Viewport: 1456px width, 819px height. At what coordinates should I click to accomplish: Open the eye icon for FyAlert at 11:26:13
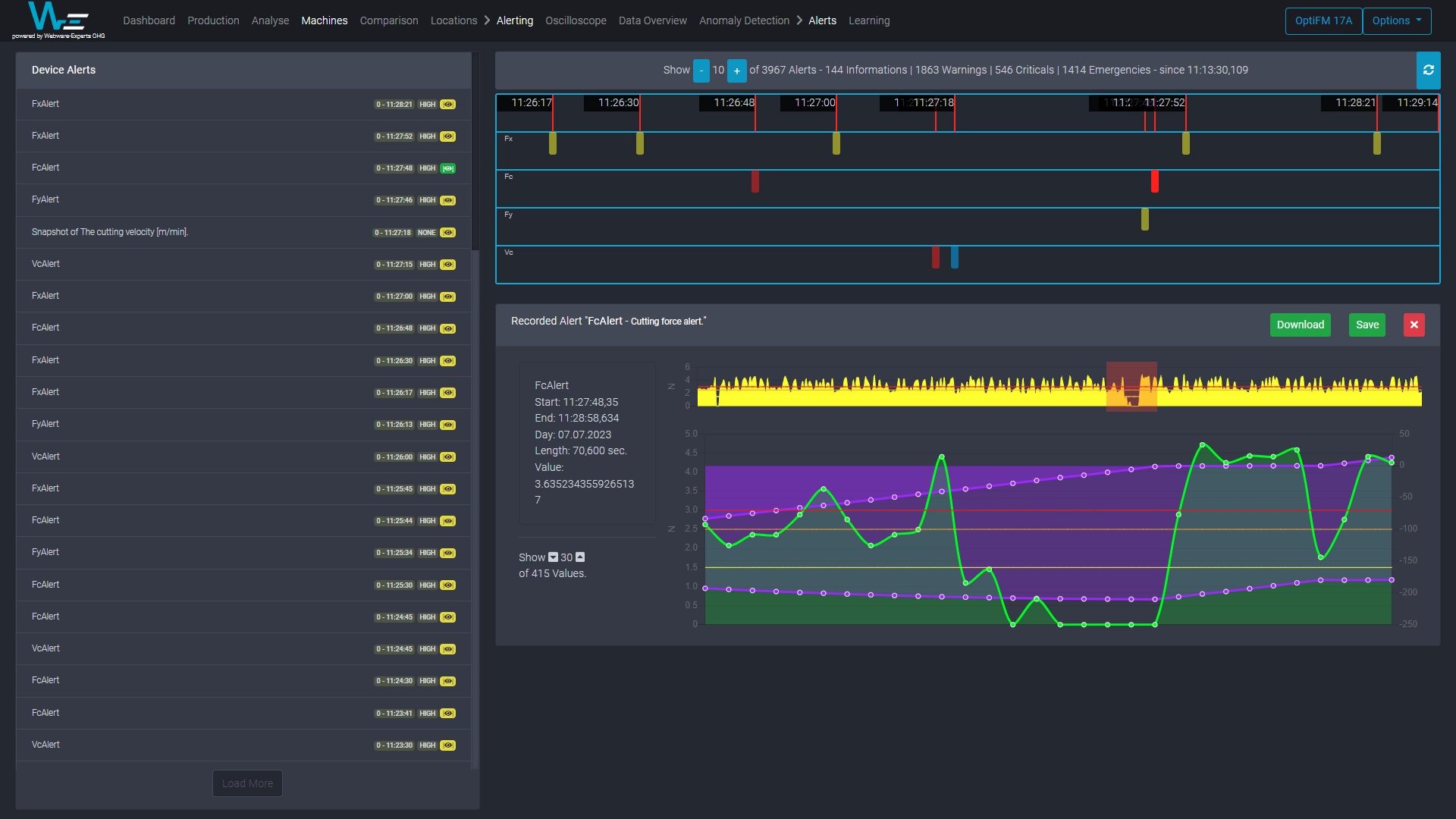(448, 425)
